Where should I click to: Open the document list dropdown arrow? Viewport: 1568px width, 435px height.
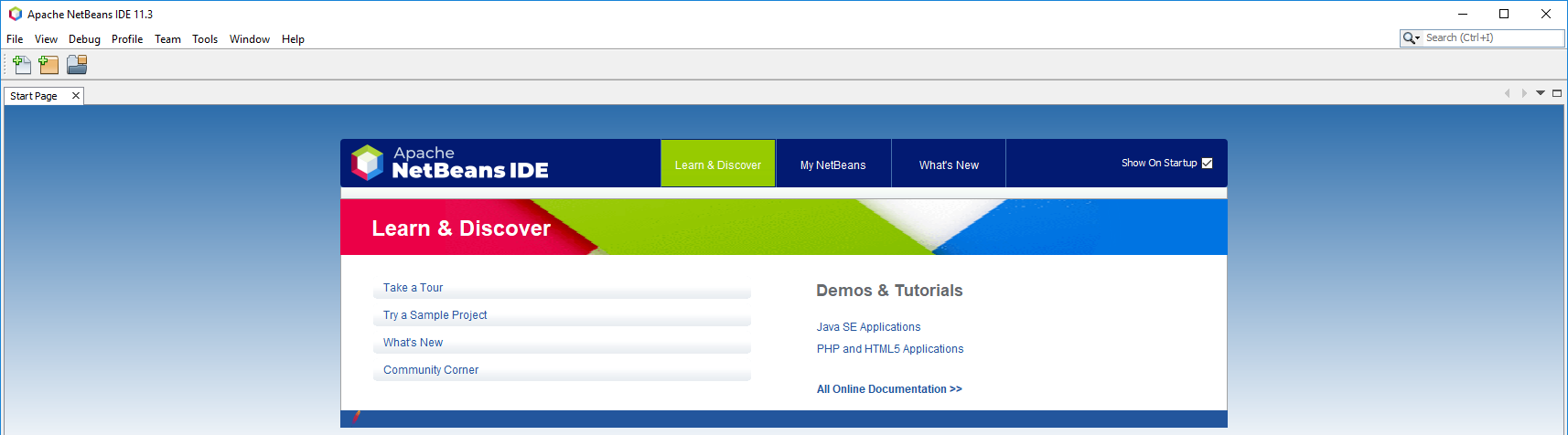(1541, 93)
